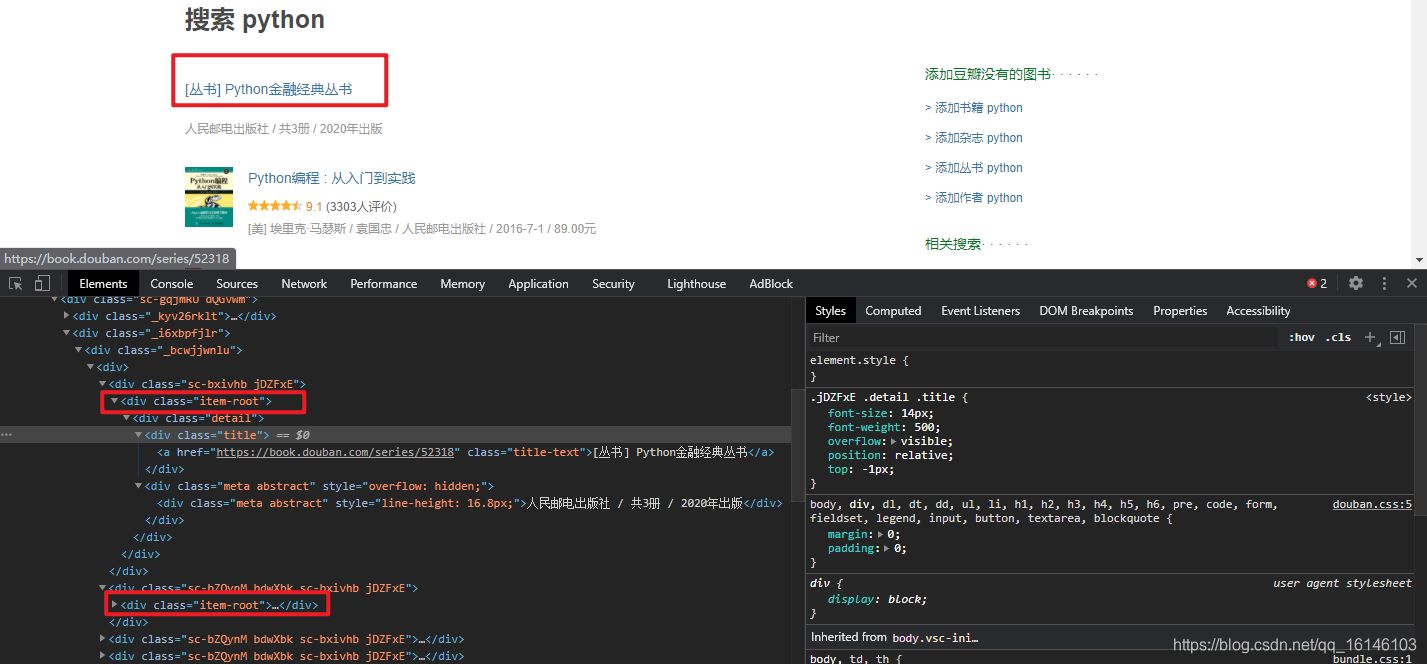Switch to the Elements tab
Viewport: 1427px width, 664px height.
(103, 284)
